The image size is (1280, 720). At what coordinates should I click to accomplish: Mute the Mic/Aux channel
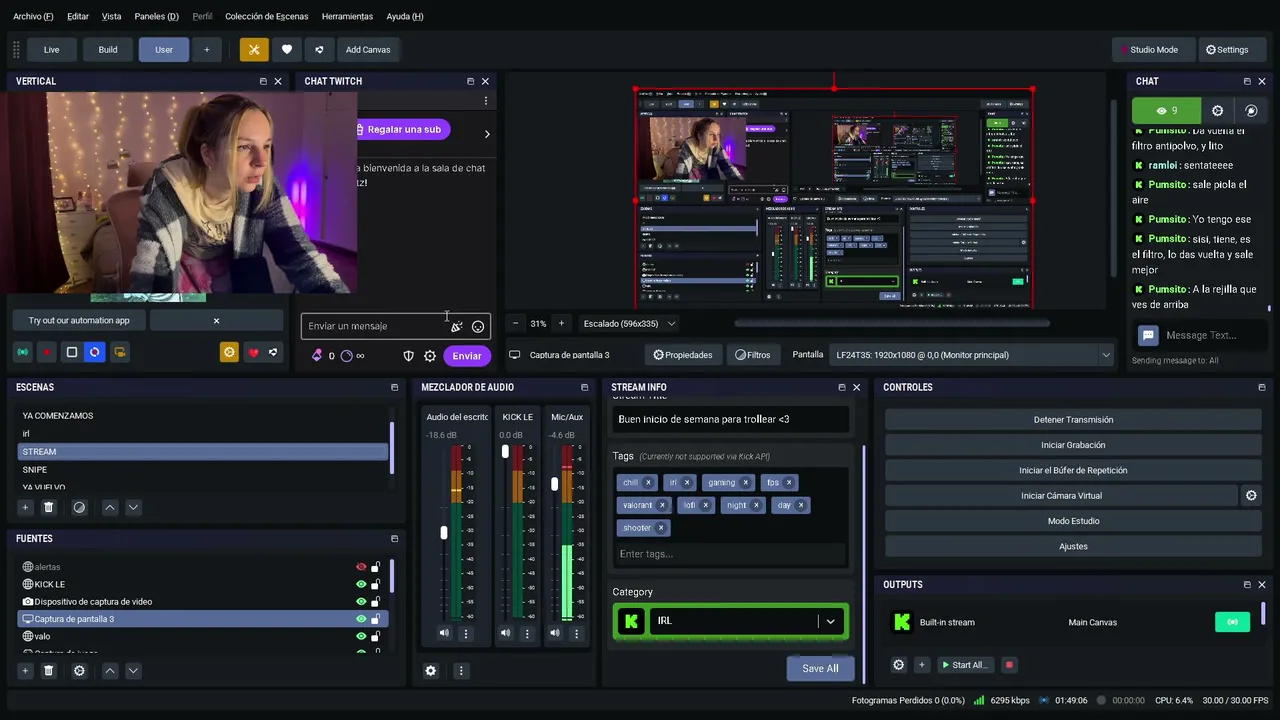click(x=555, y=633)
